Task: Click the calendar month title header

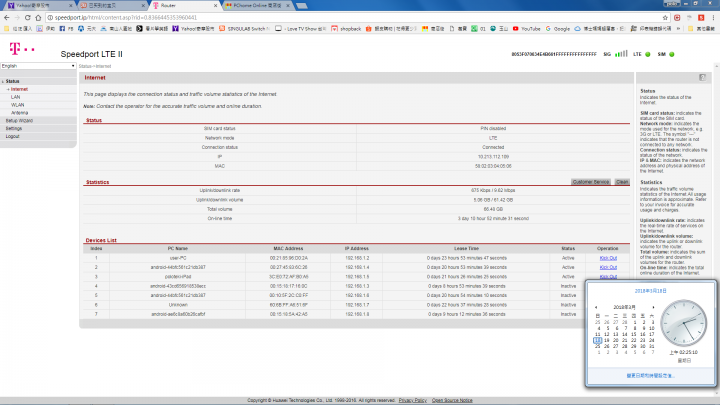Action: pos(624,307)
